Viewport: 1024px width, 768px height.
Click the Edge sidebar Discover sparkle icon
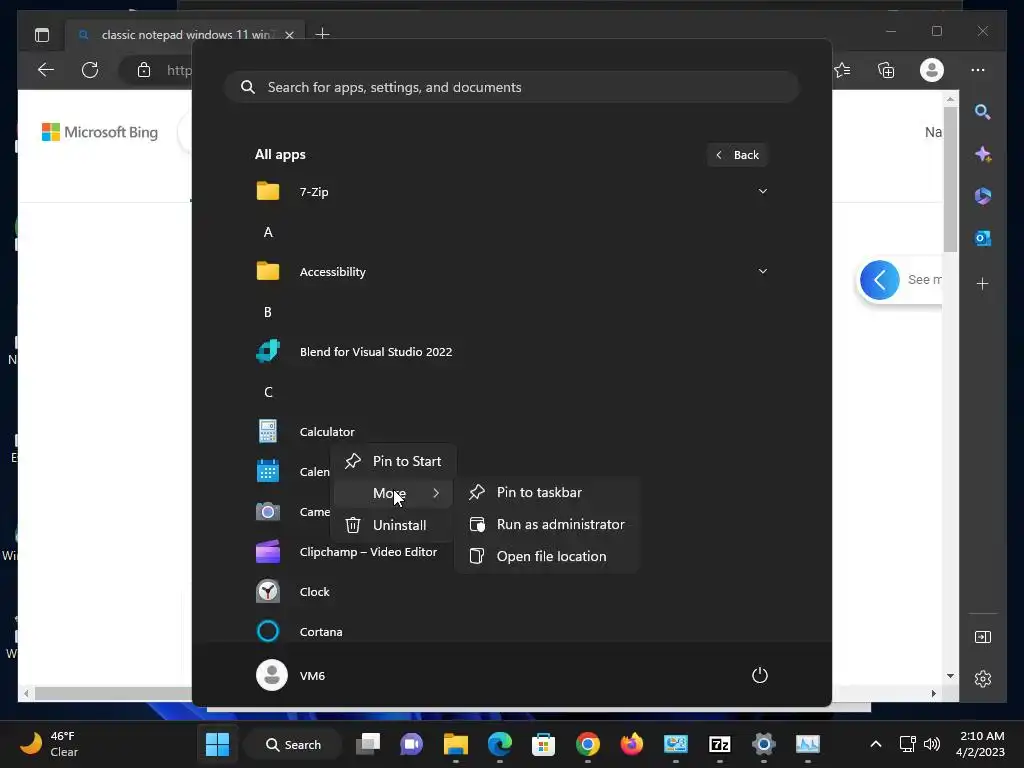pyautogui.click(x=982, y=154)
